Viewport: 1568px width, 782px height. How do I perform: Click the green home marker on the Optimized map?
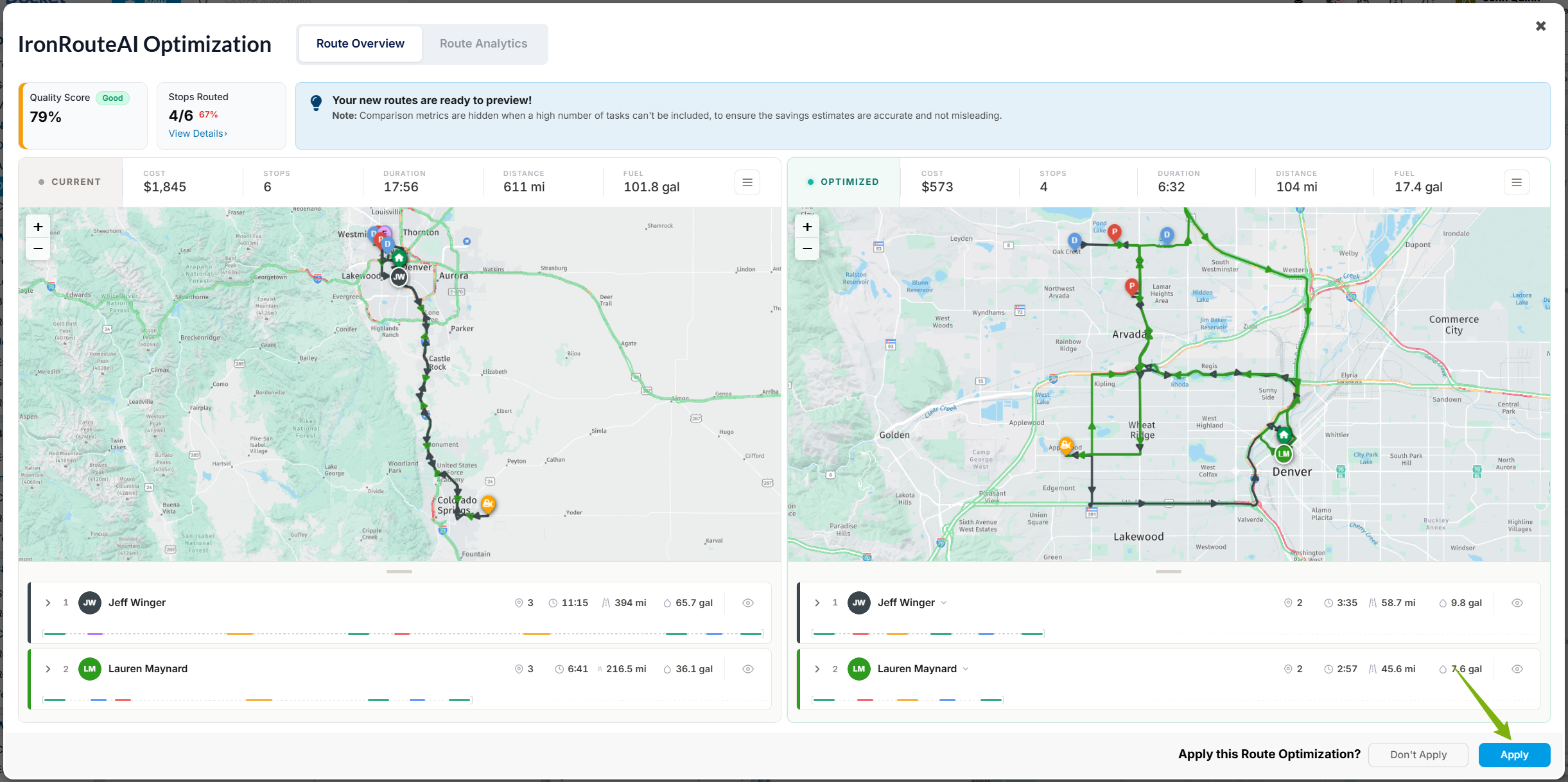[1284, 435]
